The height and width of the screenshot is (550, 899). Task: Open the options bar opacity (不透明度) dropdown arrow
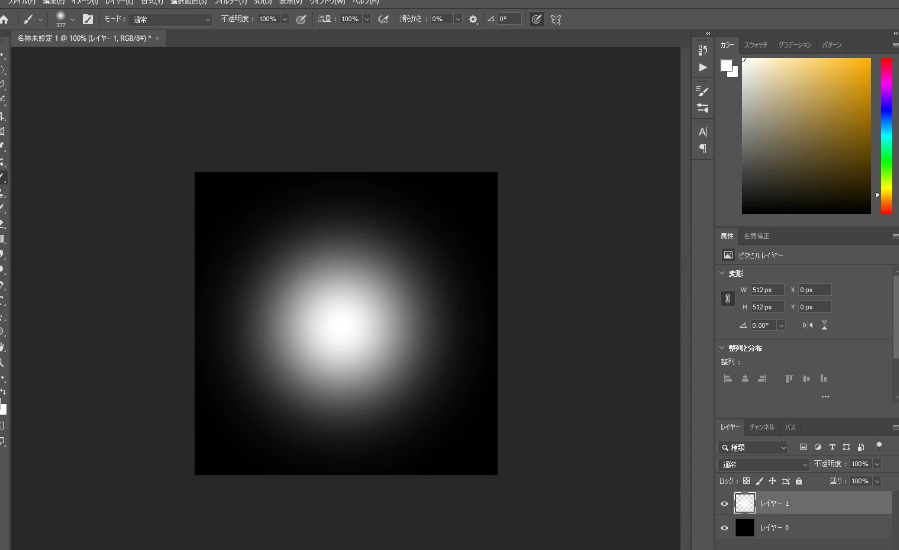point(284,19)
